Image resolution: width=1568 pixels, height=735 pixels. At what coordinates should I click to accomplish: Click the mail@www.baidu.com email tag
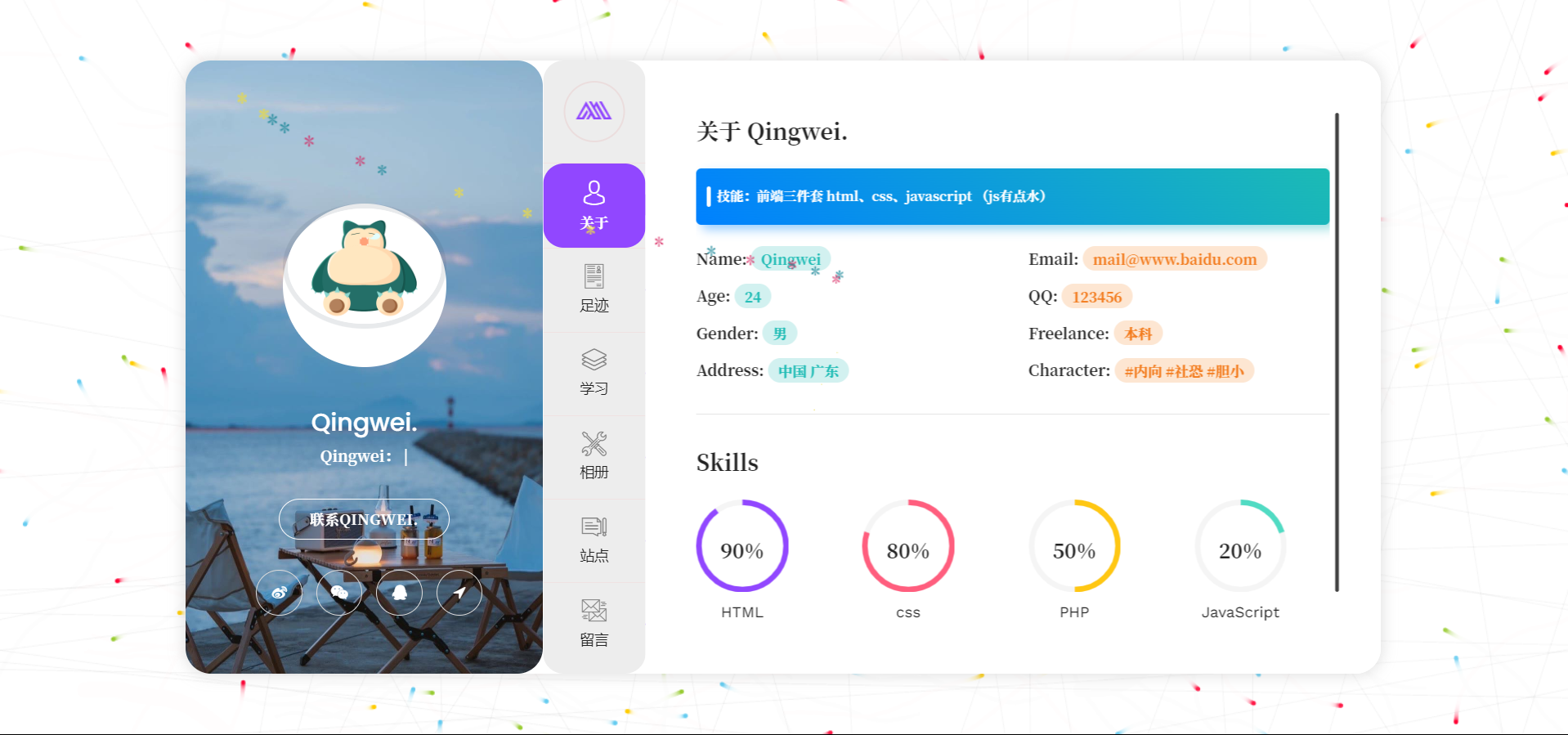click(1175, 259)
